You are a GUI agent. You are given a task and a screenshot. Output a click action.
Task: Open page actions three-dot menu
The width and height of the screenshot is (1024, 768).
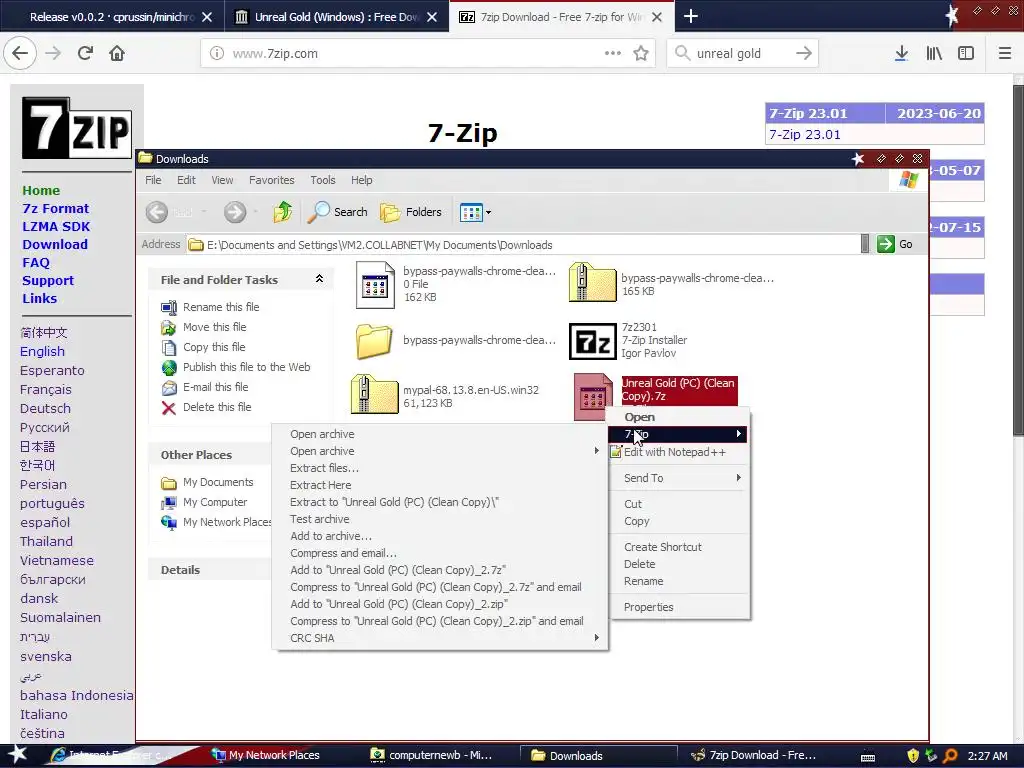click(x=613, y=53)
